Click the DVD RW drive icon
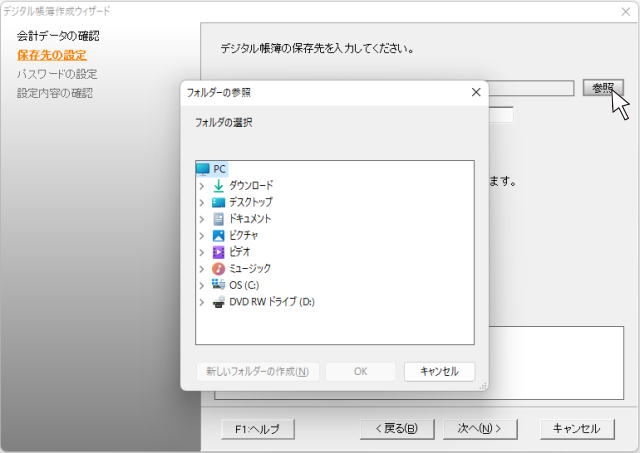 point(218,302)
